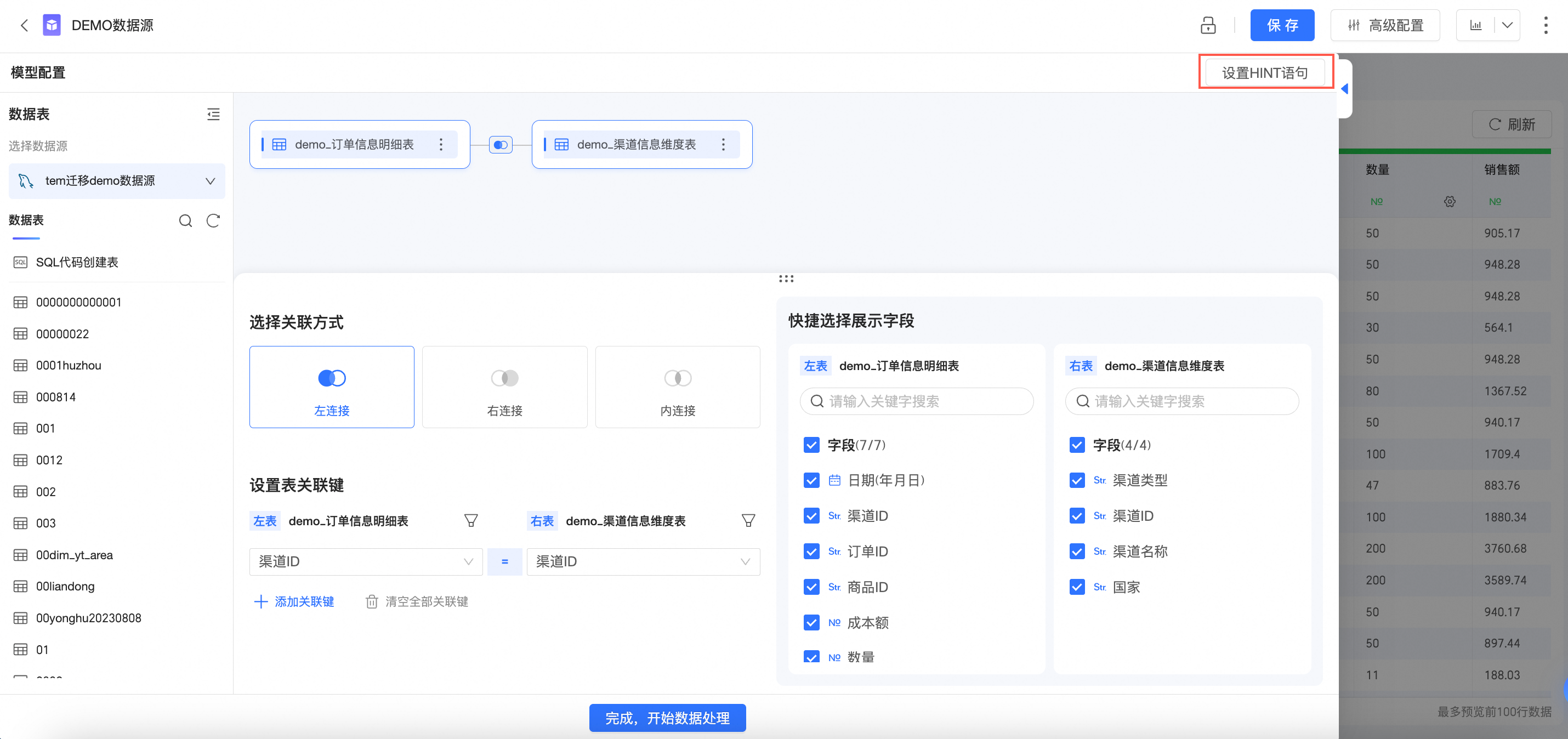Click 完成，开始数据处理 button

coord(667,718)
